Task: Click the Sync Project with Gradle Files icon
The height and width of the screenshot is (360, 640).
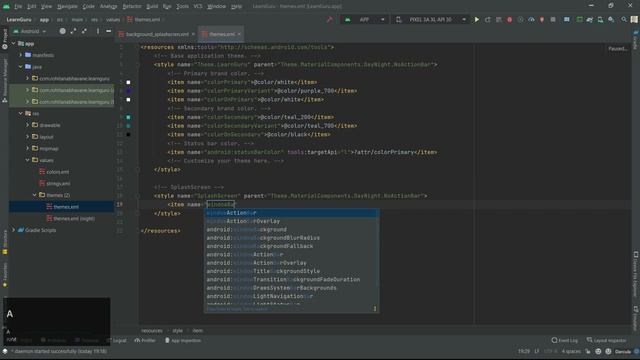Action: 590,20
